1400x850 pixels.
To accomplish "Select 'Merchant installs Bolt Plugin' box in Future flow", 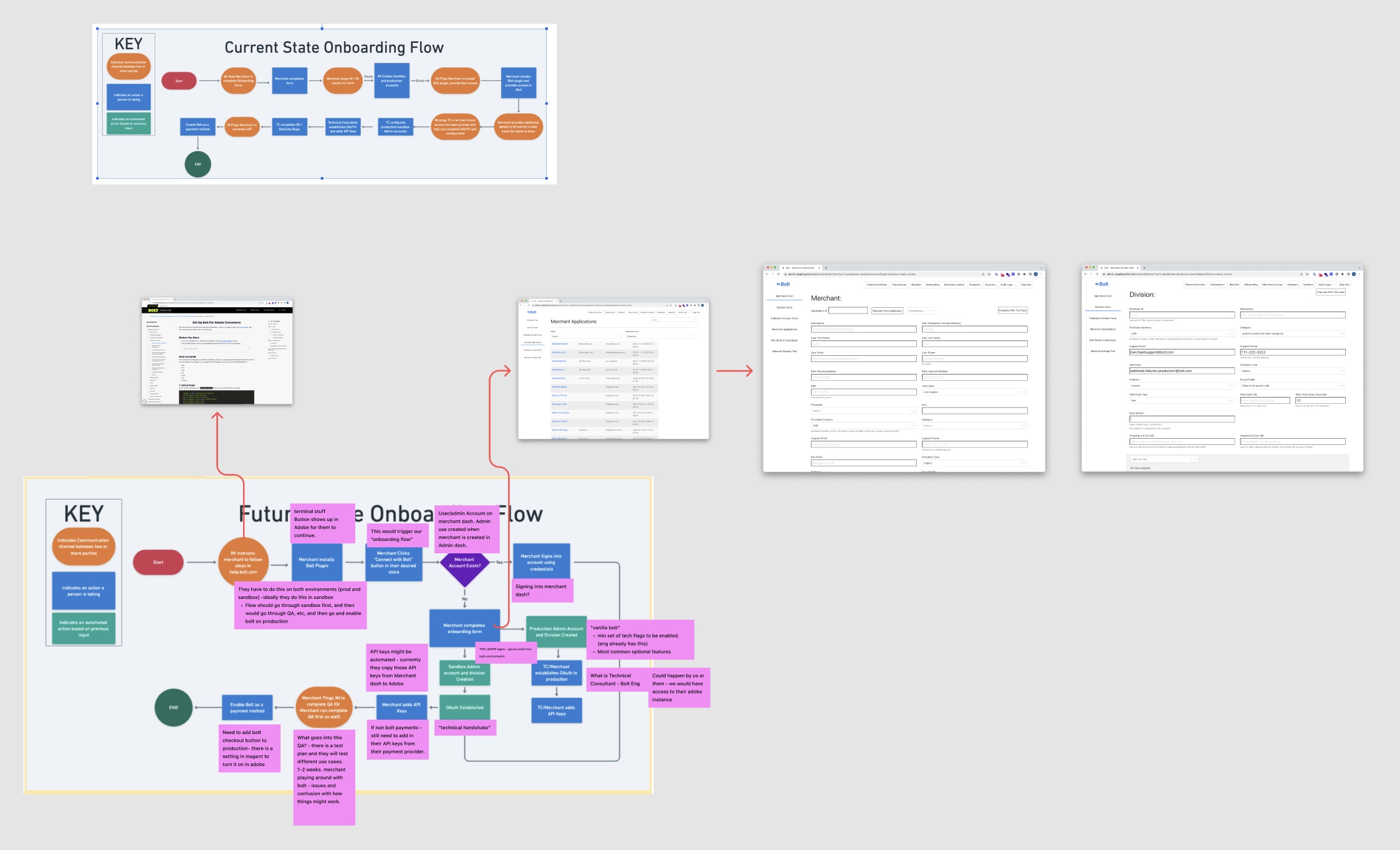I will coord(317,563).
